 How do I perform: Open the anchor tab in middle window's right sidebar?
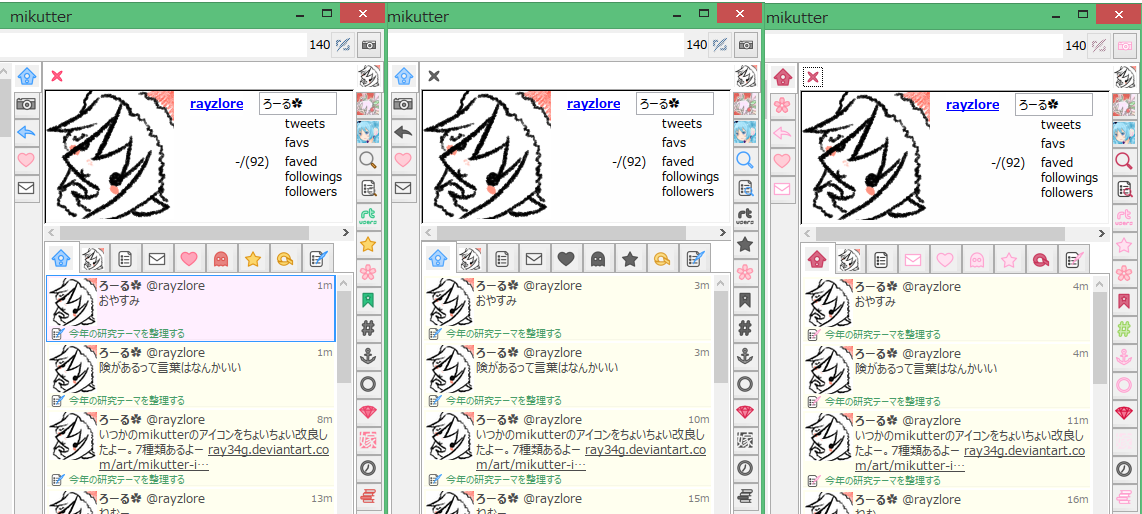click(x=745, y=355)
